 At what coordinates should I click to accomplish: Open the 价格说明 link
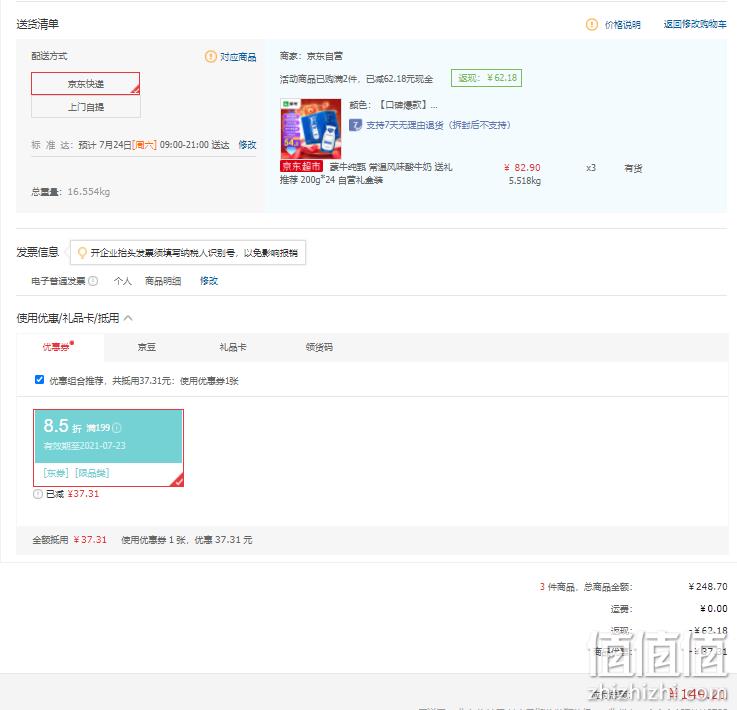click(x=622, y=25)
